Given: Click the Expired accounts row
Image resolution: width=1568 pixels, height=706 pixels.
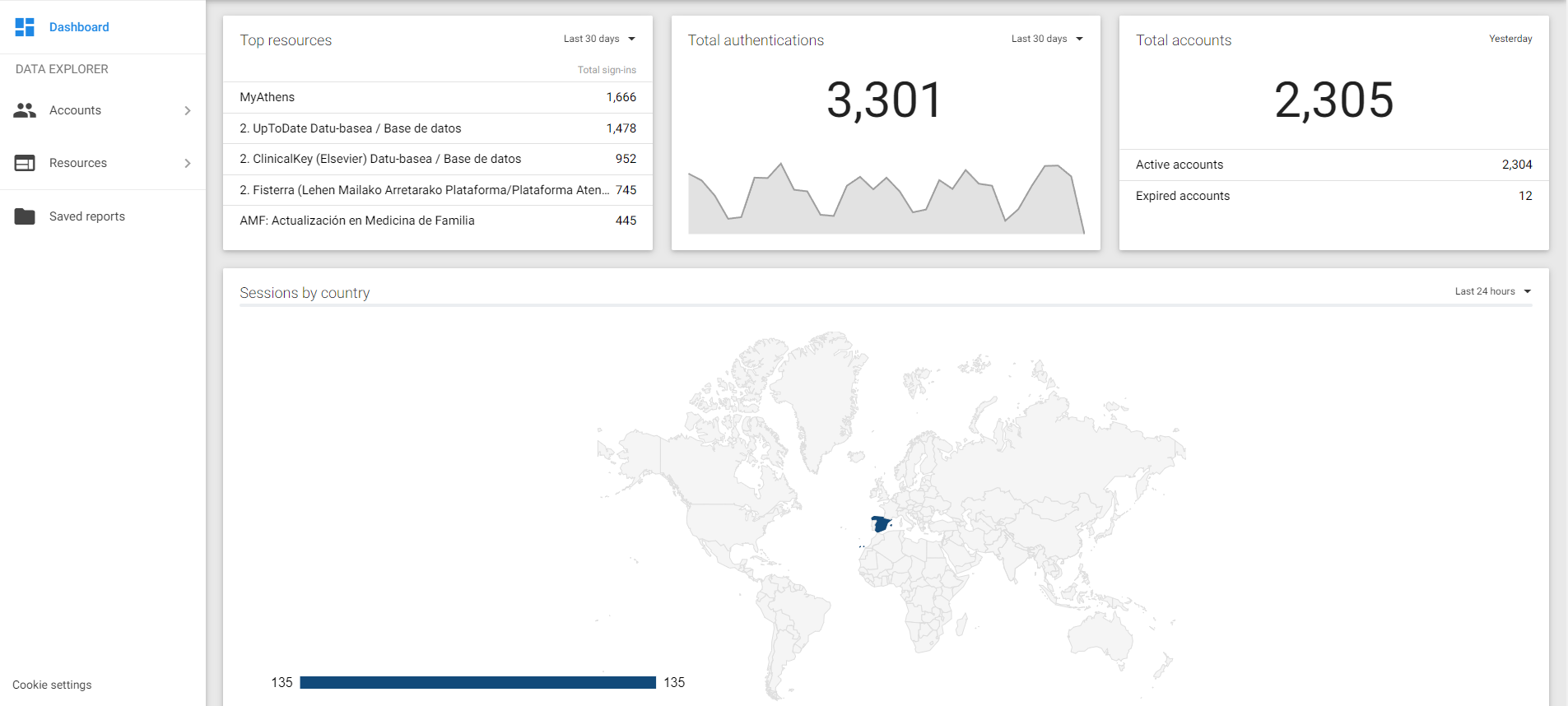Looking at the screenshot, I should coord(1334,196).
